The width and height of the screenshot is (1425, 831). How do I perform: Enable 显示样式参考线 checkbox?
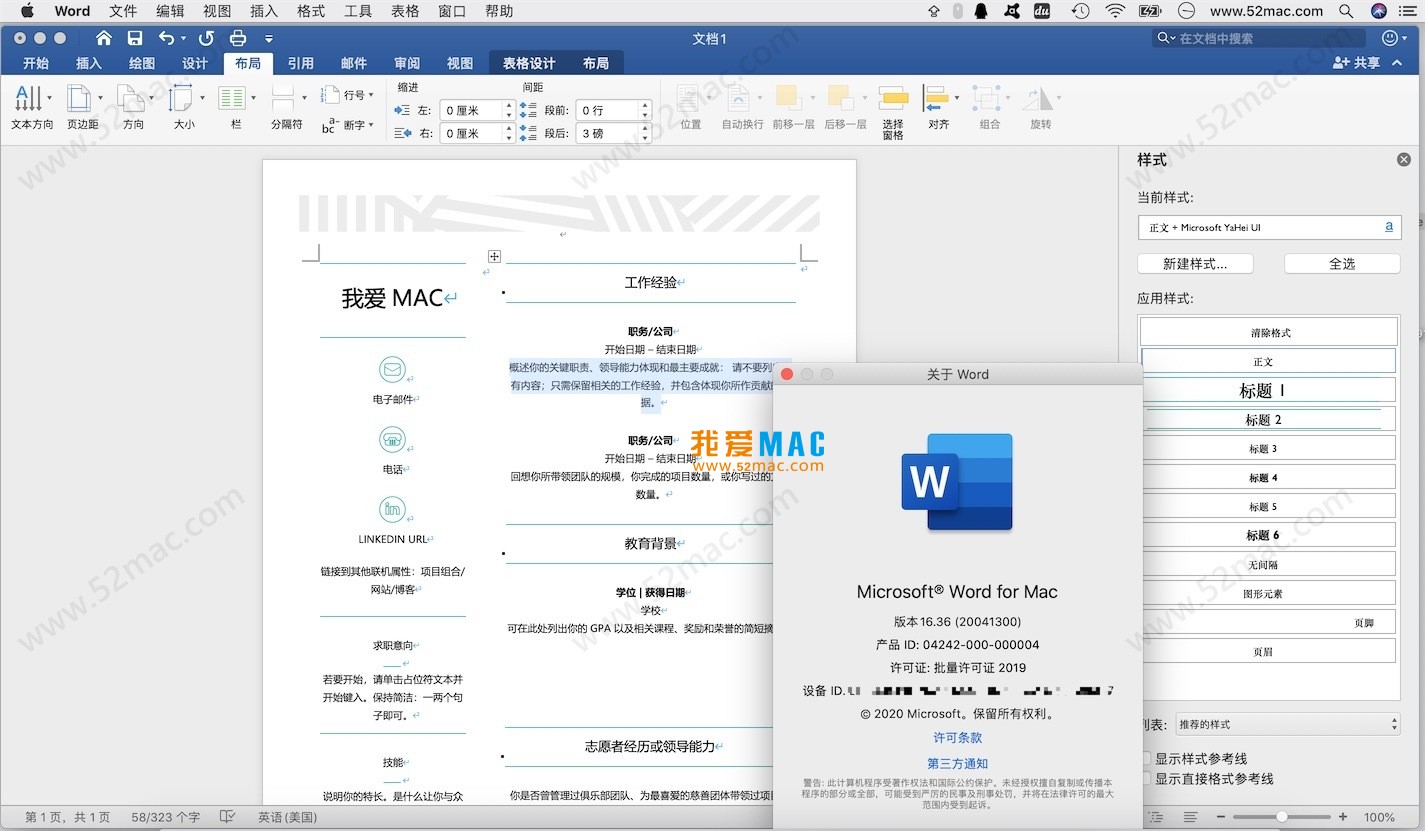click(x=1146, y=759)
